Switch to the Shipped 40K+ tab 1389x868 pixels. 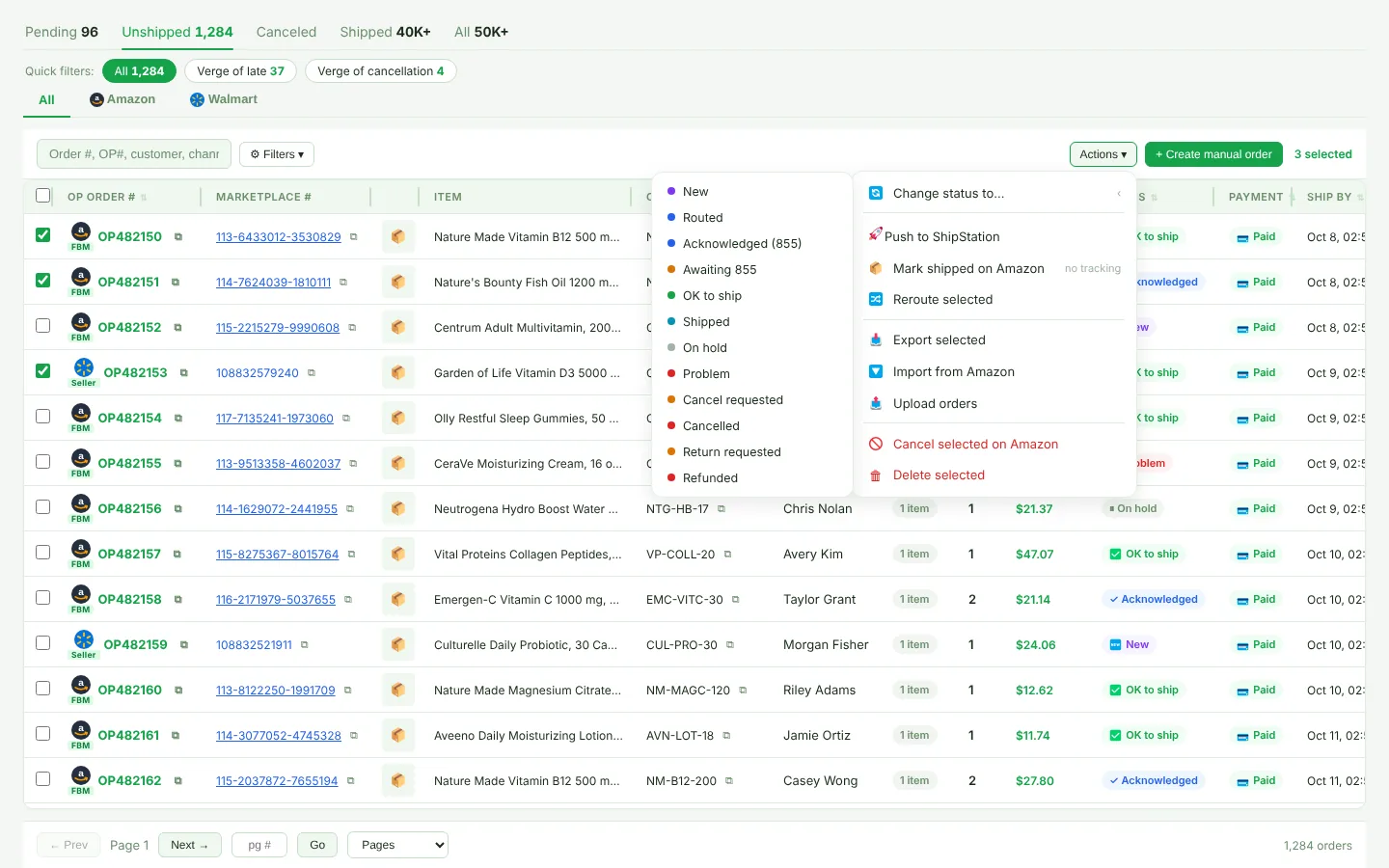(385, 32)
